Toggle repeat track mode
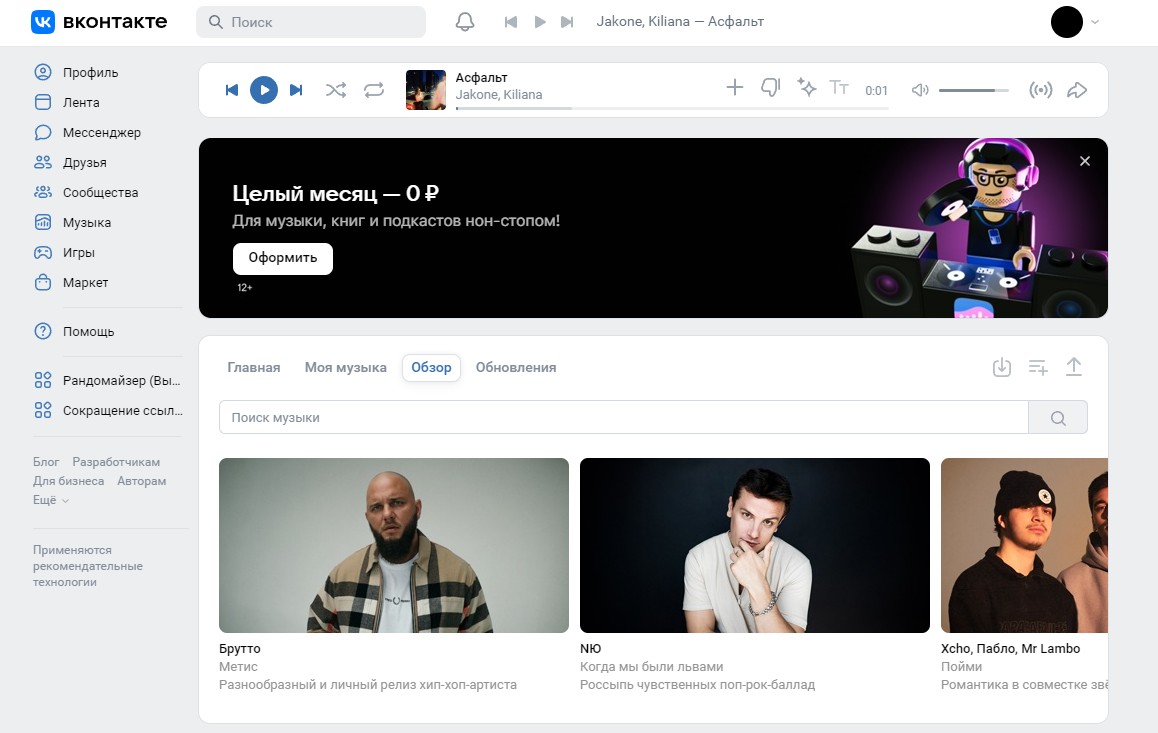 coord(374,90)
